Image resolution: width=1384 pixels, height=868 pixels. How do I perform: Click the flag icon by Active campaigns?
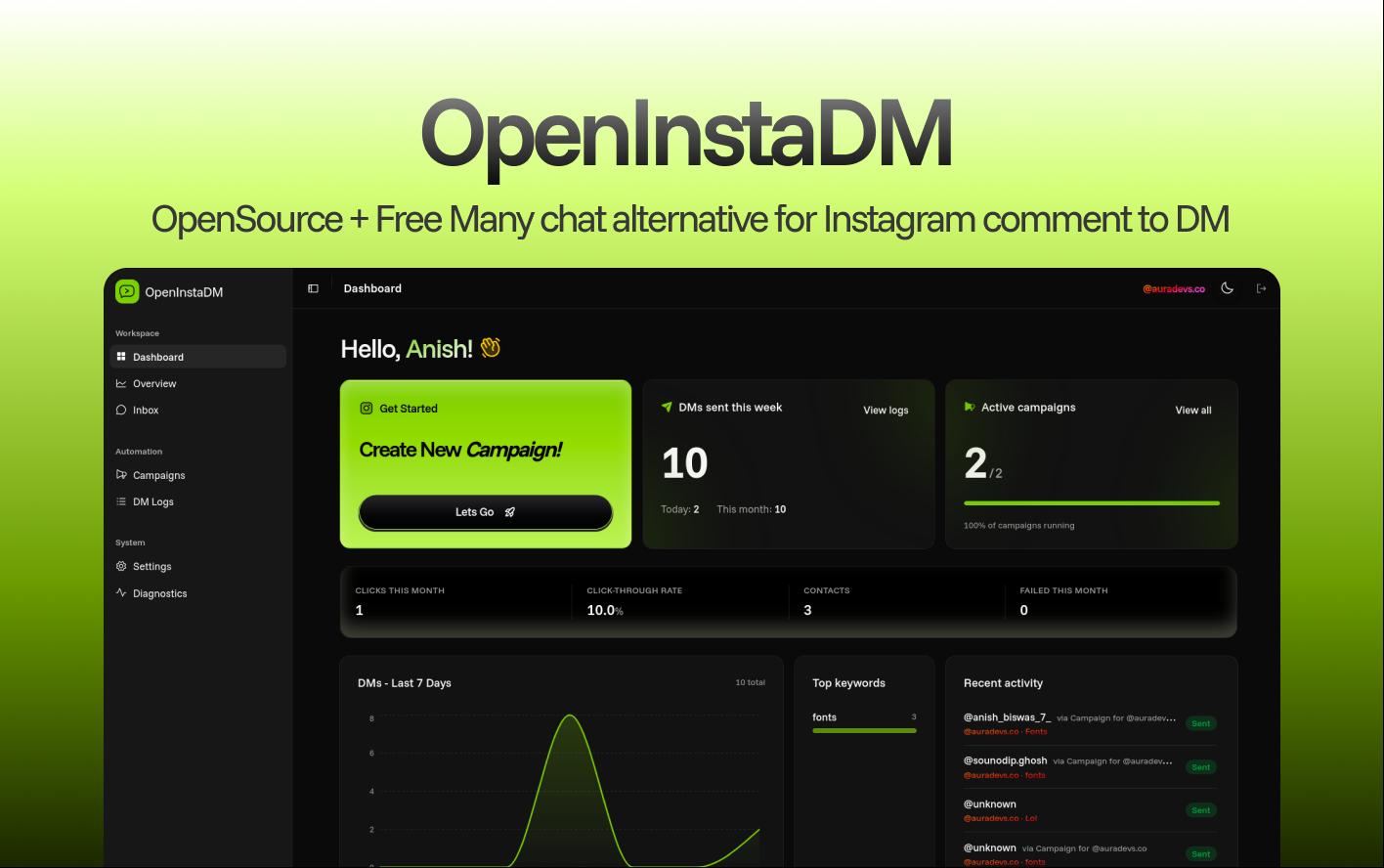[970, 407]
